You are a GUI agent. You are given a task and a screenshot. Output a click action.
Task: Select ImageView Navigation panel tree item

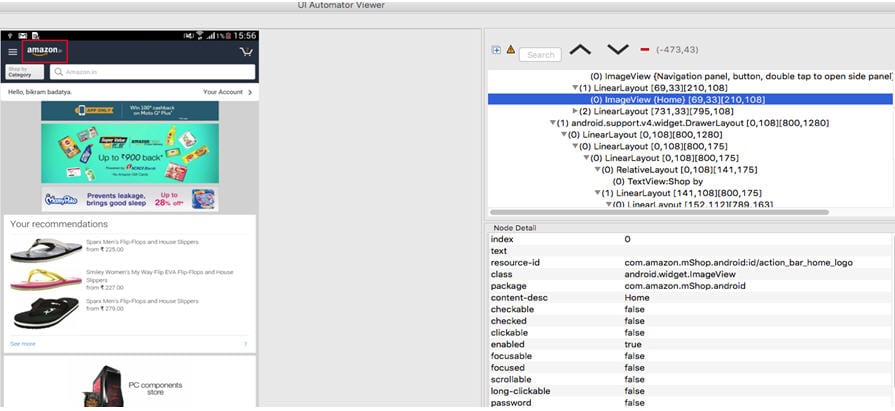click(740, 76)
